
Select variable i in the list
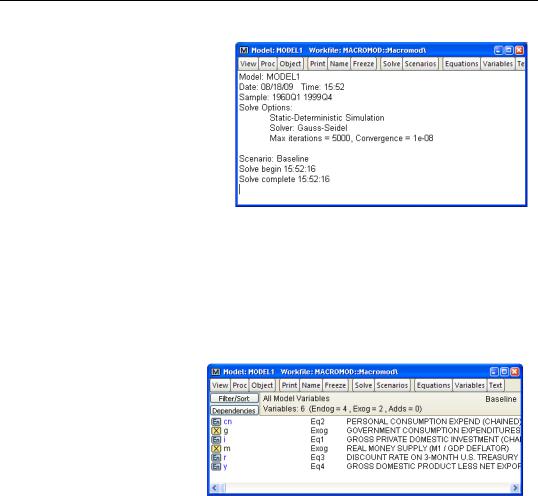click(224, 440)
